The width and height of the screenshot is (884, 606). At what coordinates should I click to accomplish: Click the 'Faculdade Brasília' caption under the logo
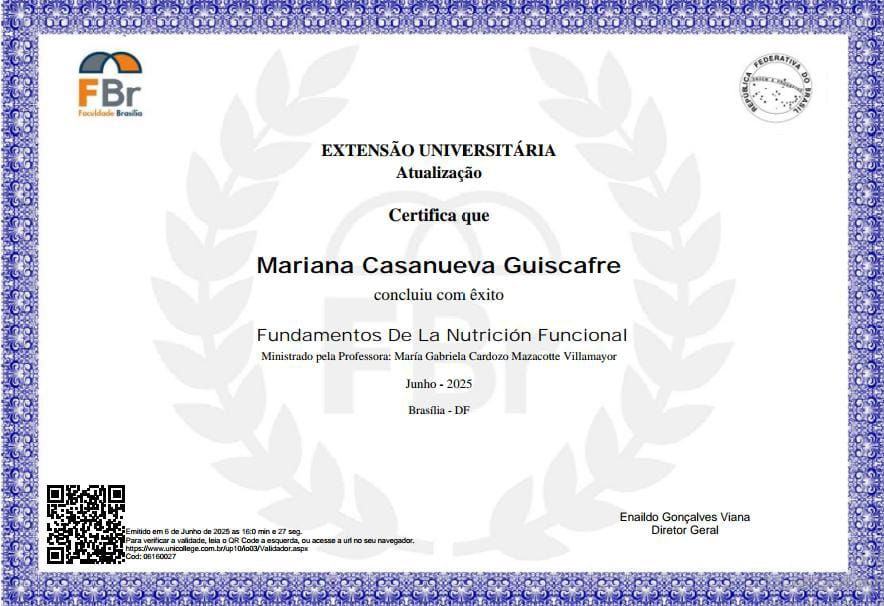[110, 113]
